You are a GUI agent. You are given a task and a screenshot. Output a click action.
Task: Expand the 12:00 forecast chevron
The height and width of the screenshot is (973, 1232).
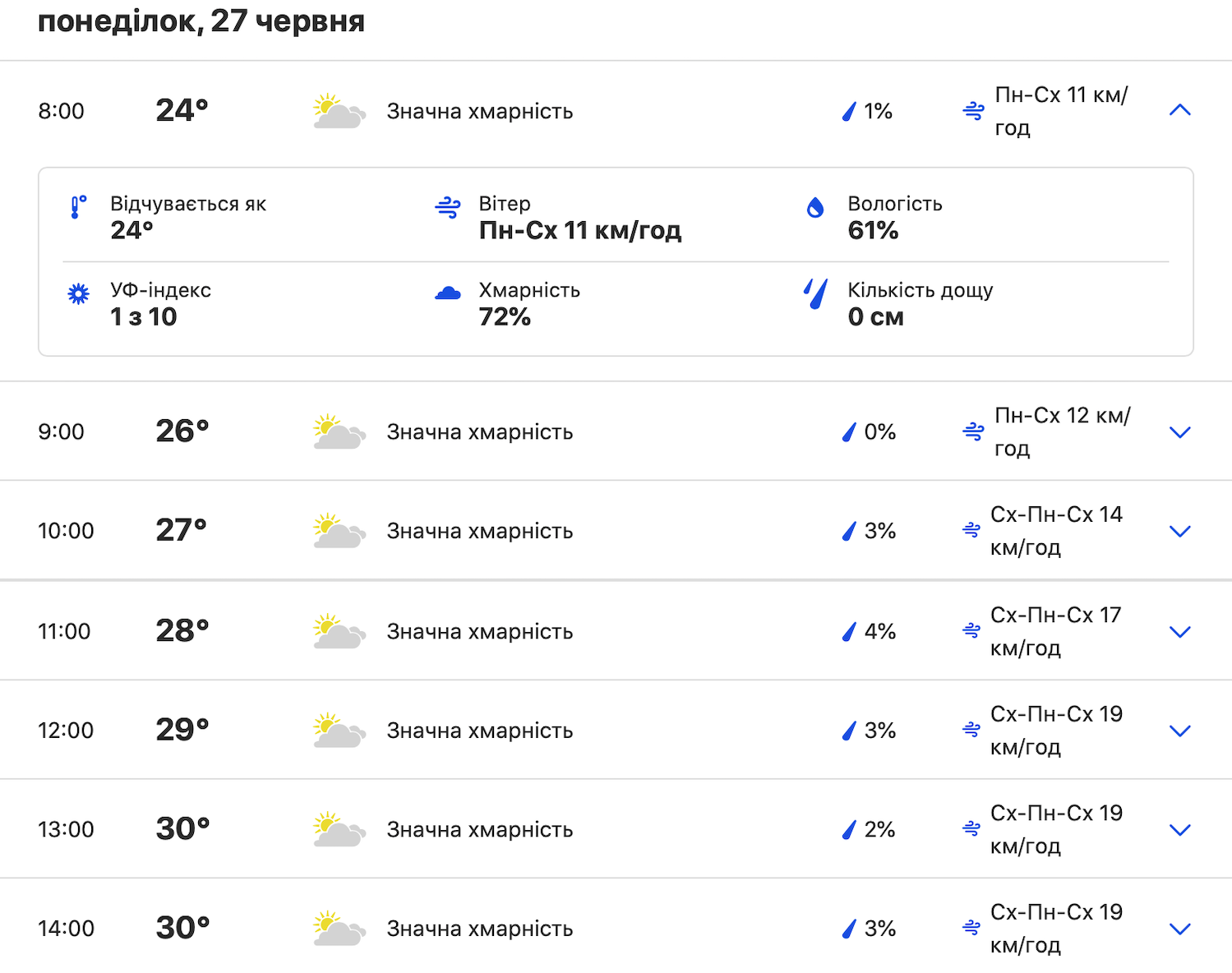tap(1179, 731)
